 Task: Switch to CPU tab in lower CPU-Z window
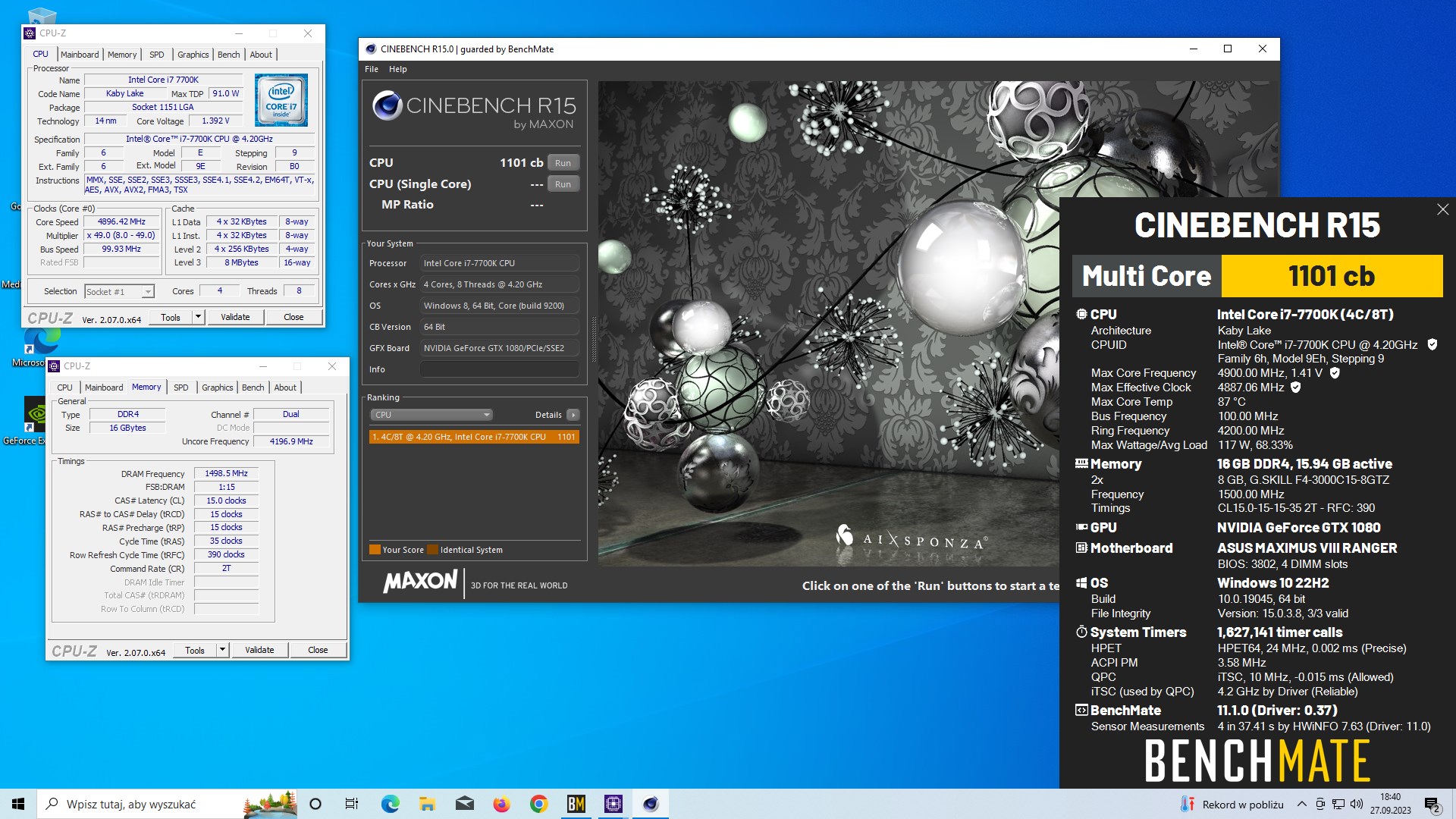tap(65, 388)
